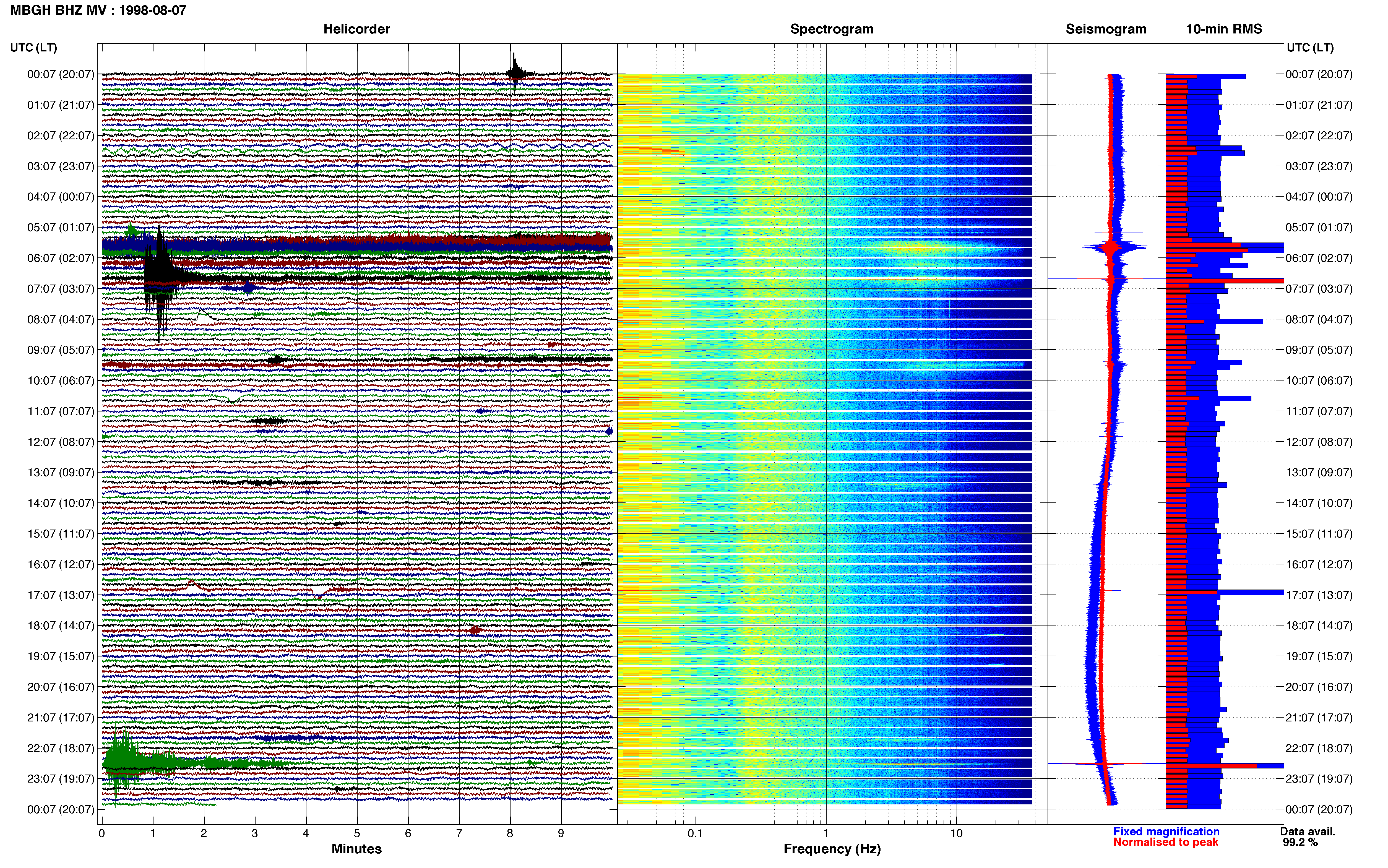Image resolution: width=1388 pixels, height=868 pixels.
Task: Click the 'Minutes' x-axis label
Action: point(356,848)
